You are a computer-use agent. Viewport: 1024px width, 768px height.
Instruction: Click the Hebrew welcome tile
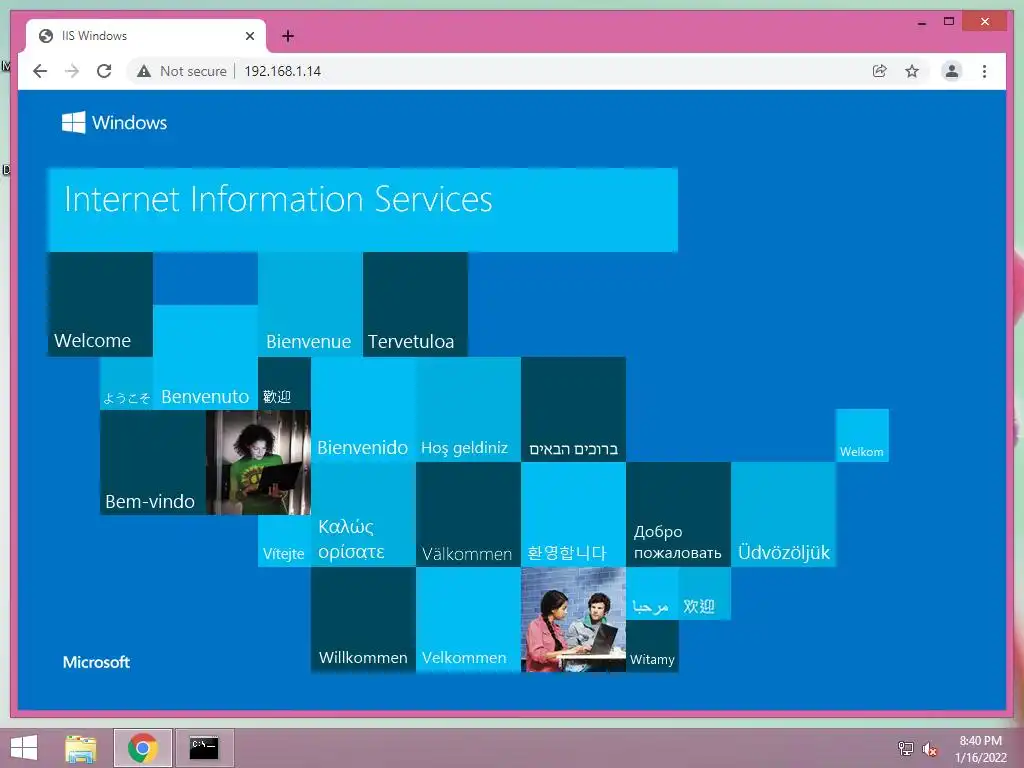point(573,409)
